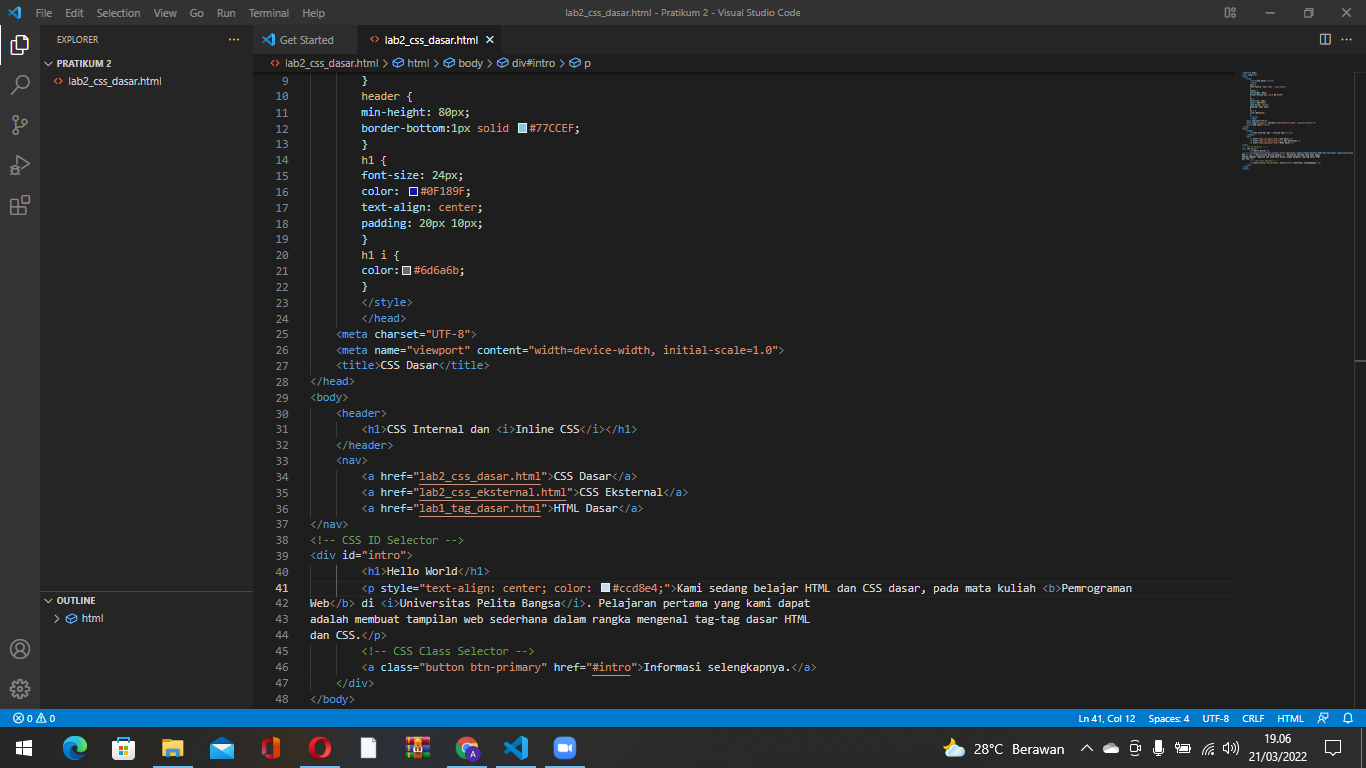Viewport: 1366px width, 768px height.
Task: Open the Search view in activity bar
Action: pyautogui.click(x=20, y=85)
